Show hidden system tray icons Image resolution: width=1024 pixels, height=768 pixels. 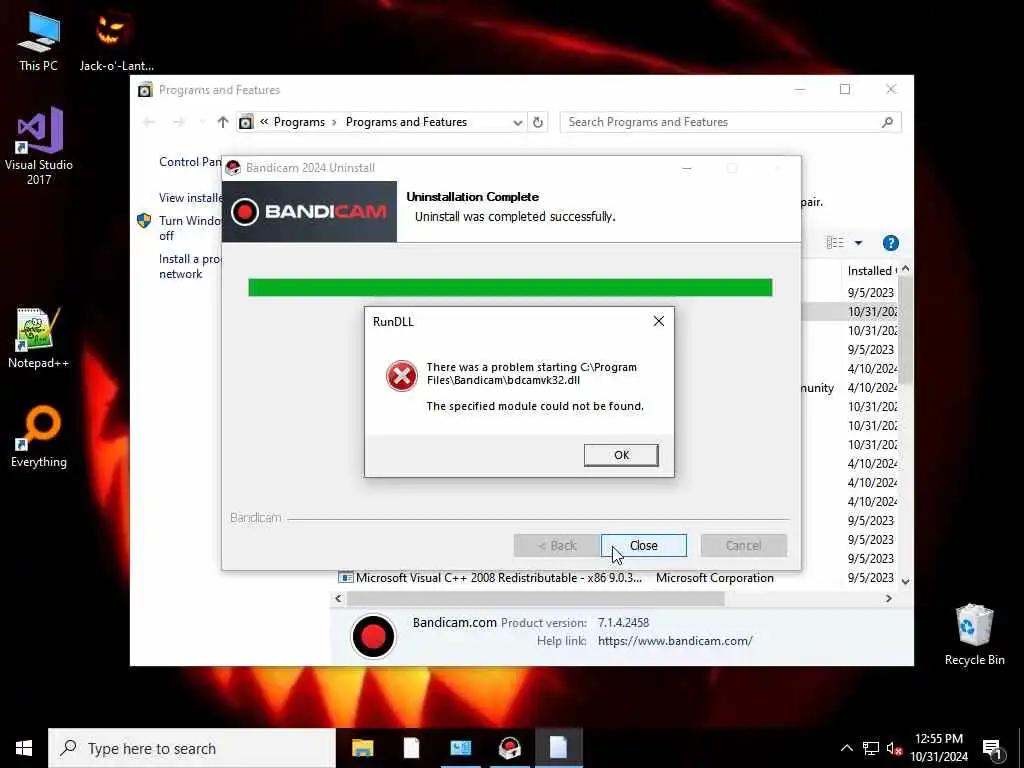846,748
